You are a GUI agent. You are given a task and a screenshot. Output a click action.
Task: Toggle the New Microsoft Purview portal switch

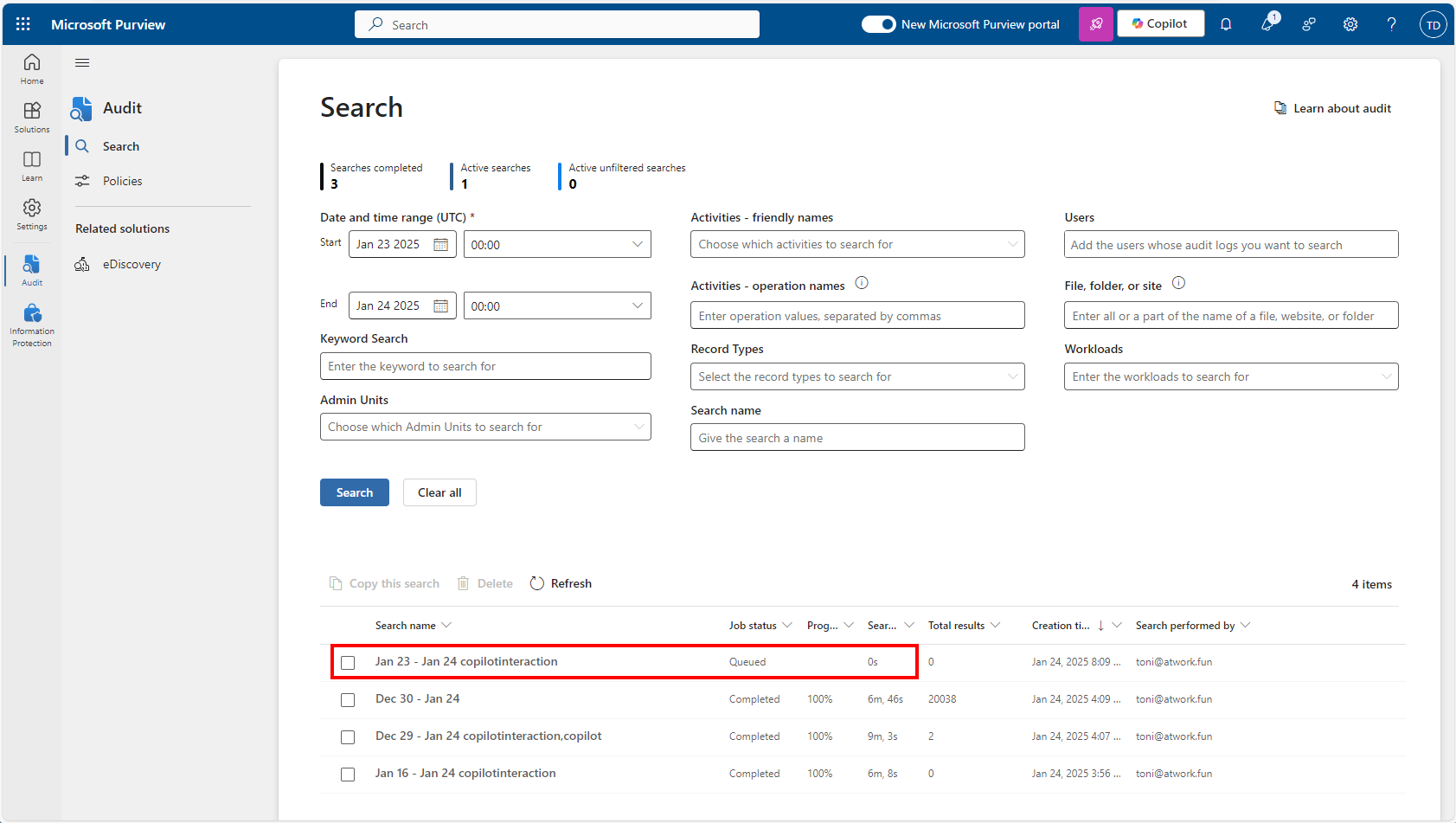(878, 24)
